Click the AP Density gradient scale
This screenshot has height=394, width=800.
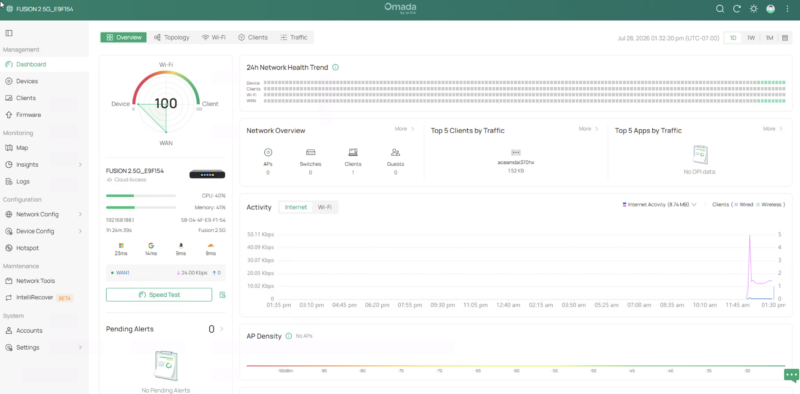point(515,365)
